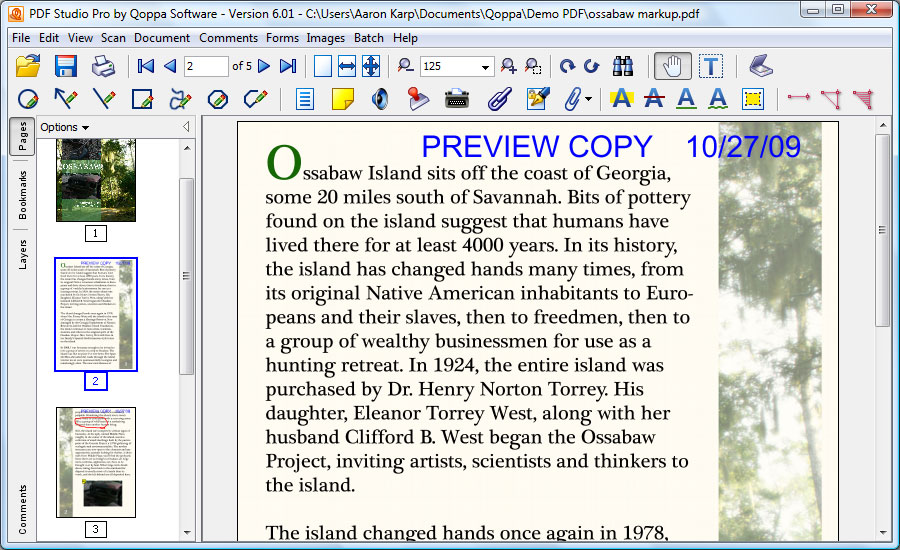This screenshot has width=900, height=550.
Task: Open the Document menu
Action: tap(162, 38)
